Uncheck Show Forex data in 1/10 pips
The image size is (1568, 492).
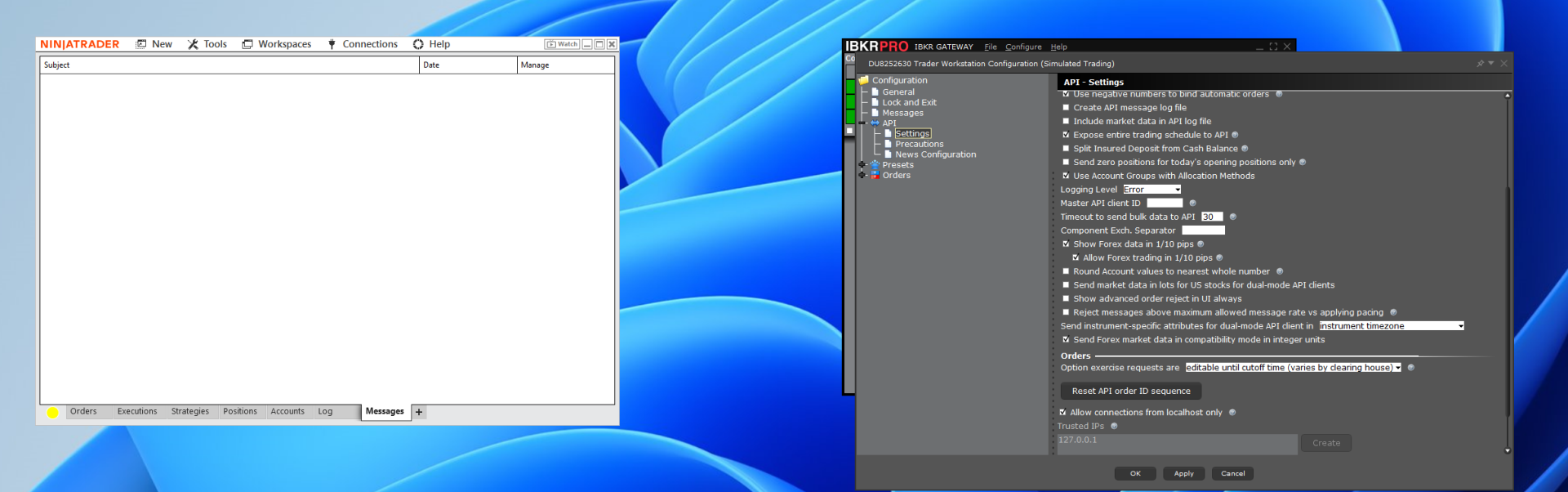1066,244
